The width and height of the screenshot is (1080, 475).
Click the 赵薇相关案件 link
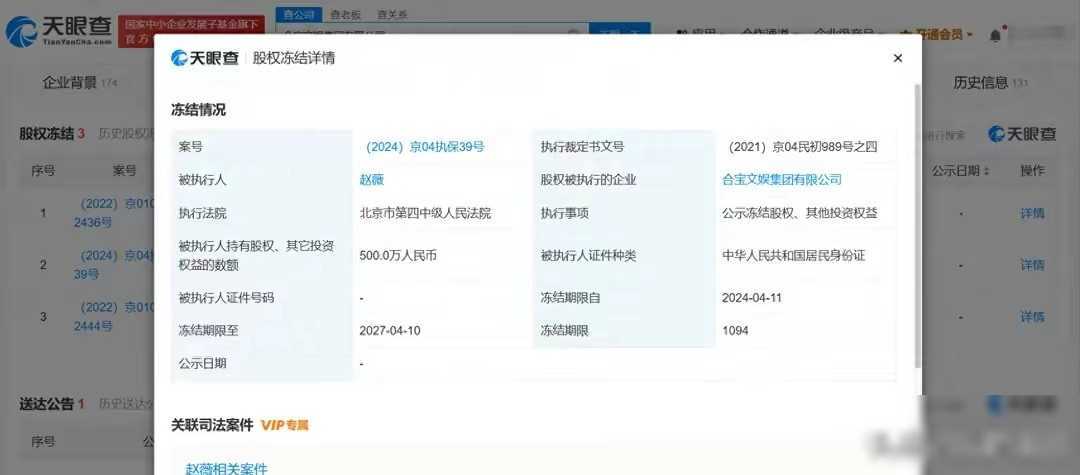pos(227,469)
